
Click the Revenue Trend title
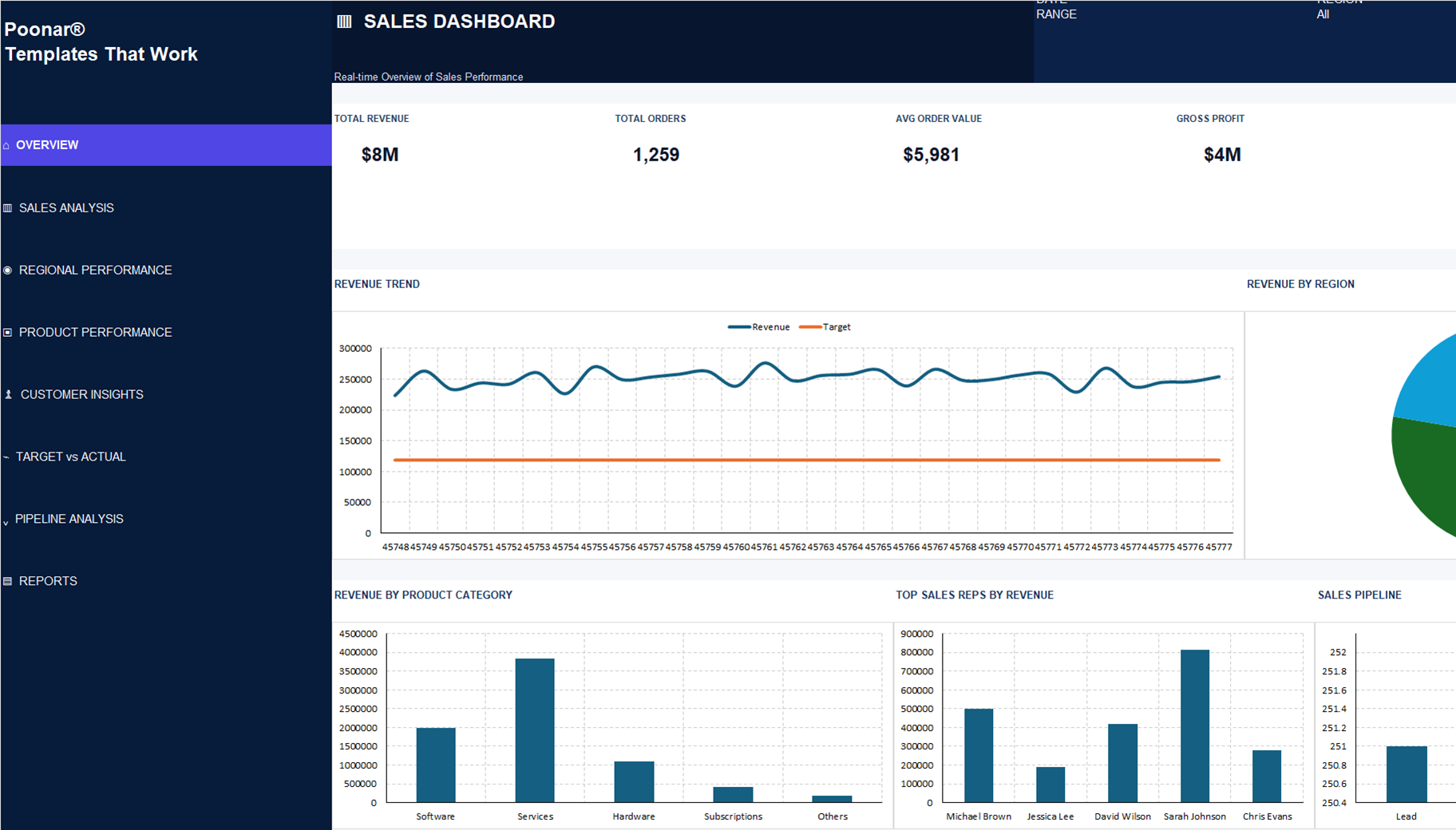coord(377,284)
